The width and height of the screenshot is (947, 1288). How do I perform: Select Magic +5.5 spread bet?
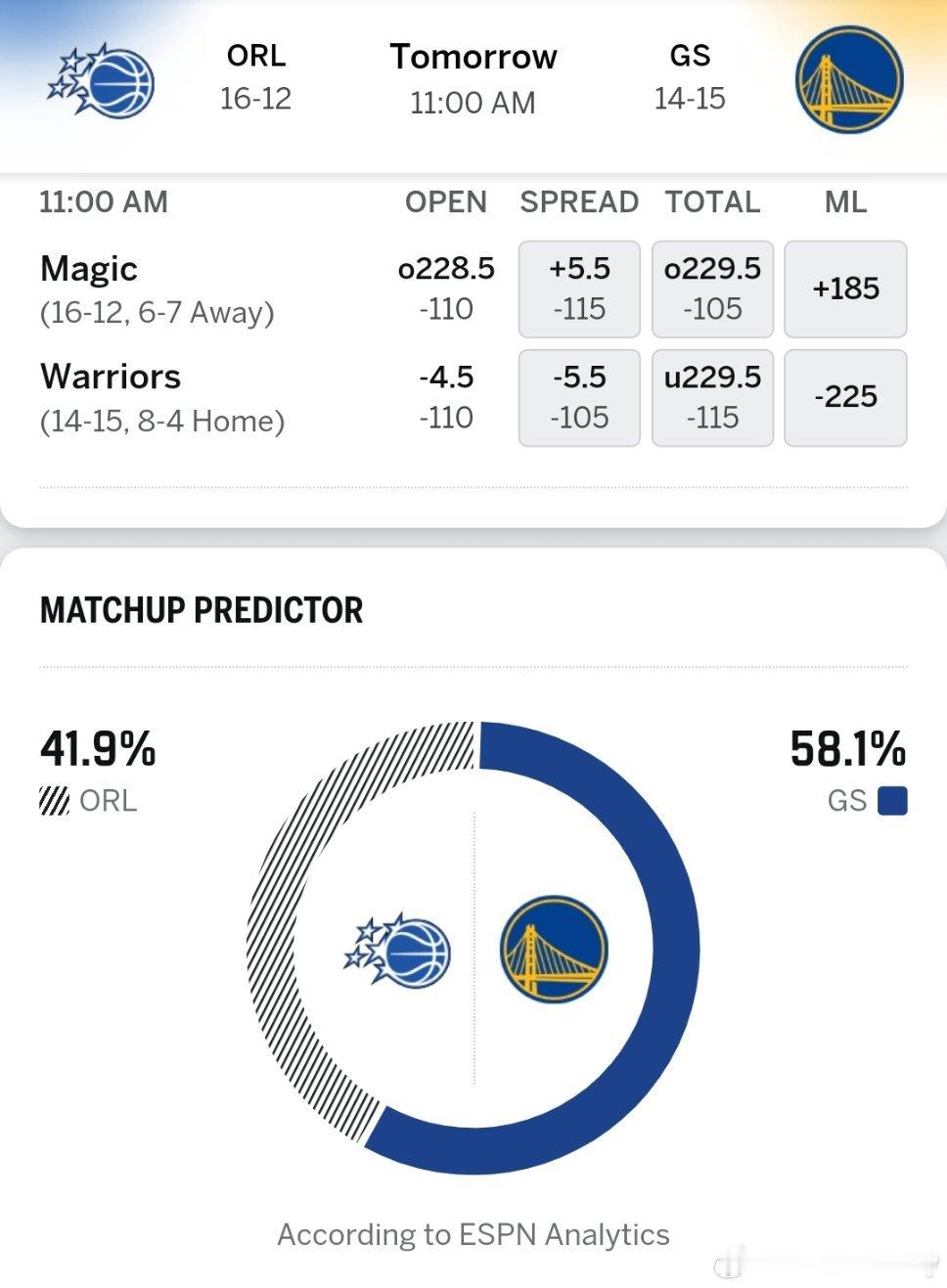[579, 289]
